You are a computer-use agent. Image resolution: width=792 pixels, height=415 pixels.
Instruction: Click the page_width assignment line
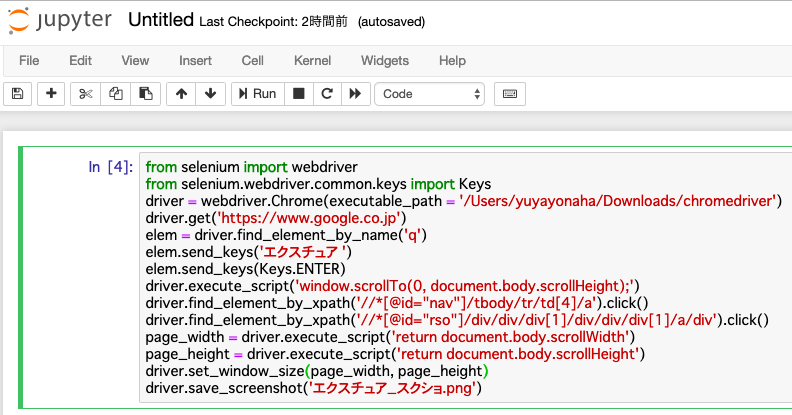390,337
